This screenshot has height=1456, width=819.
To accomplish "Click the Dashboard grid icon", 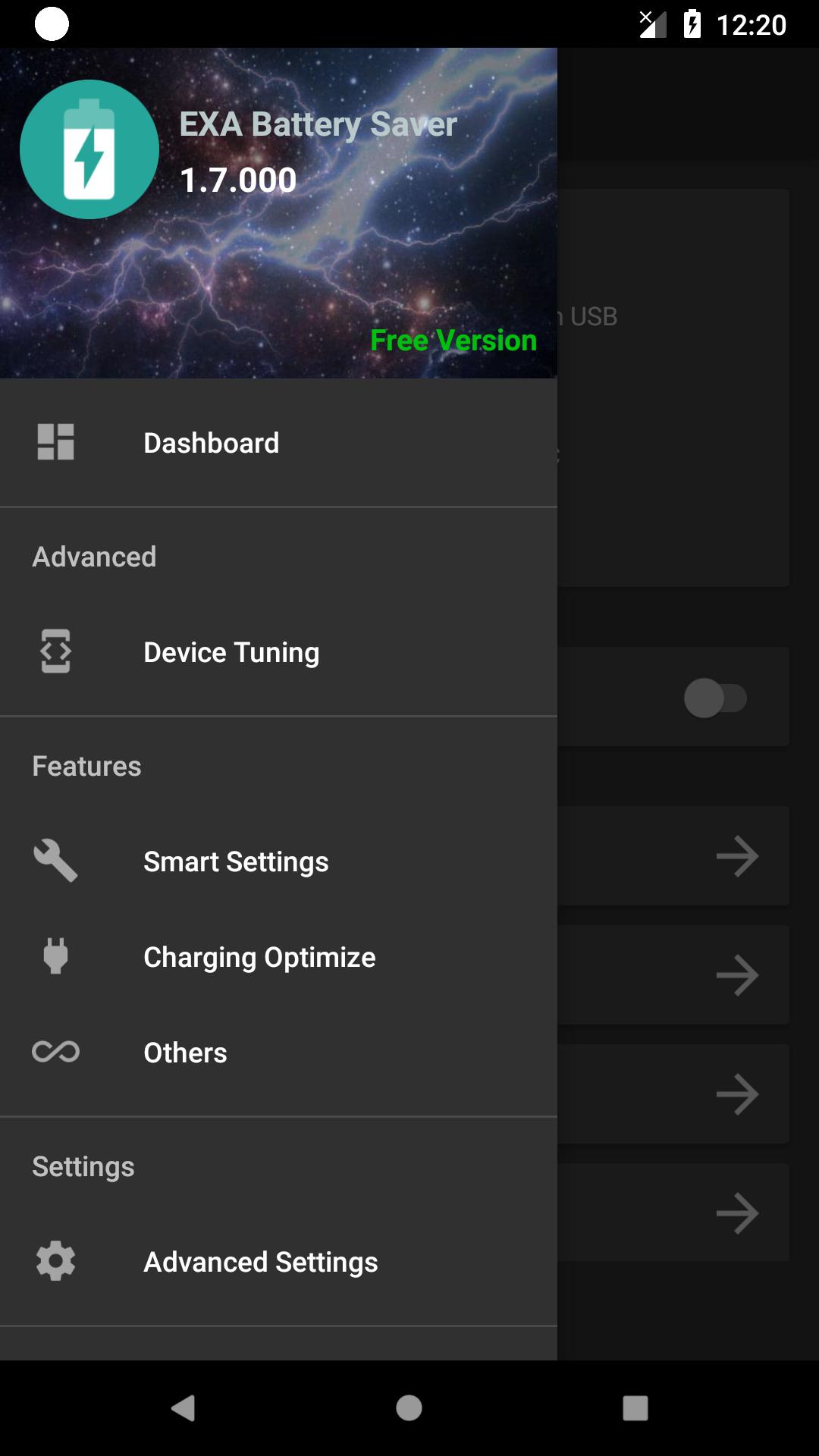I will tap(56, 442).
